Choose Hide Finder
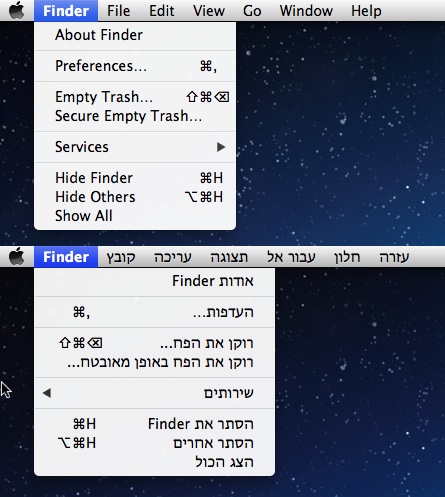The width and height of the screenshot is (445, 497). coord(135,178)
